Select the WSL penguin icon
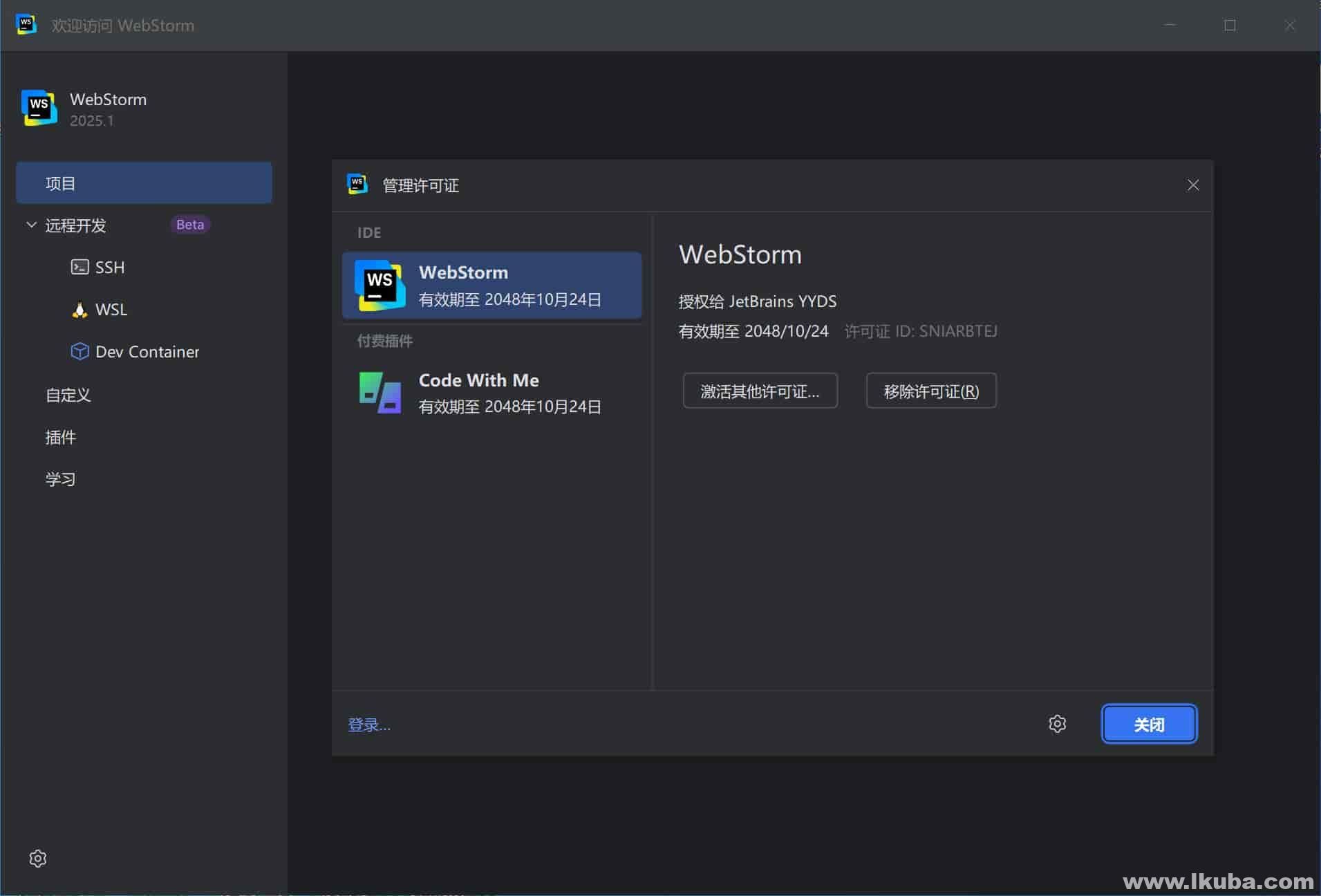 79,310
